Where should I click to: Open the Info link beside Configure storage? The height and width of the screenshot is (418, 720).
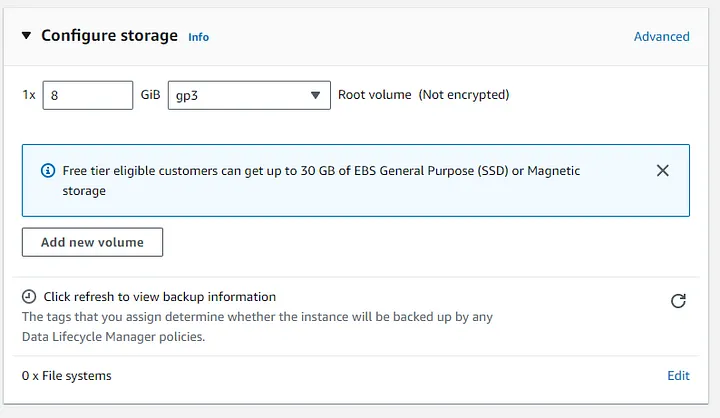(x=199, y=37)
